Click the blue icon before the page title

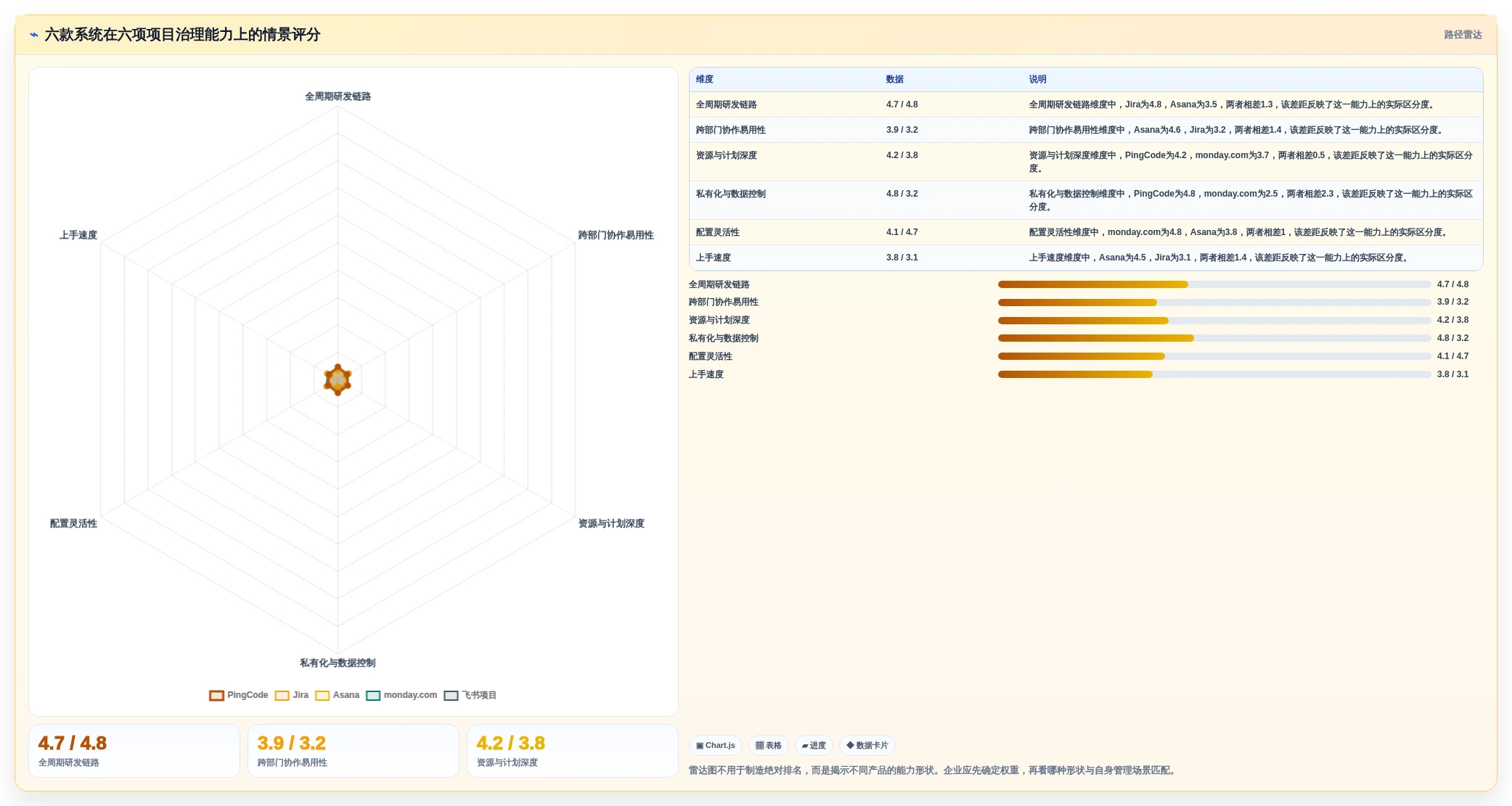click(33, 35)
